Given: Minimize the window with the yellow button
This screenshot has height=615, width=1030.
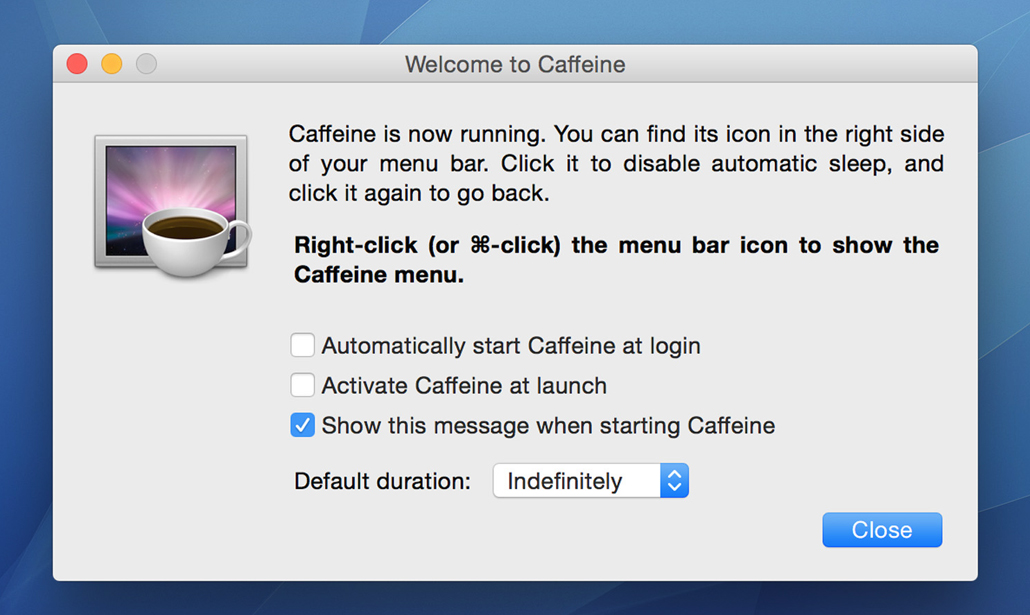Looking at the screenshot, I should tap(112, 64).
